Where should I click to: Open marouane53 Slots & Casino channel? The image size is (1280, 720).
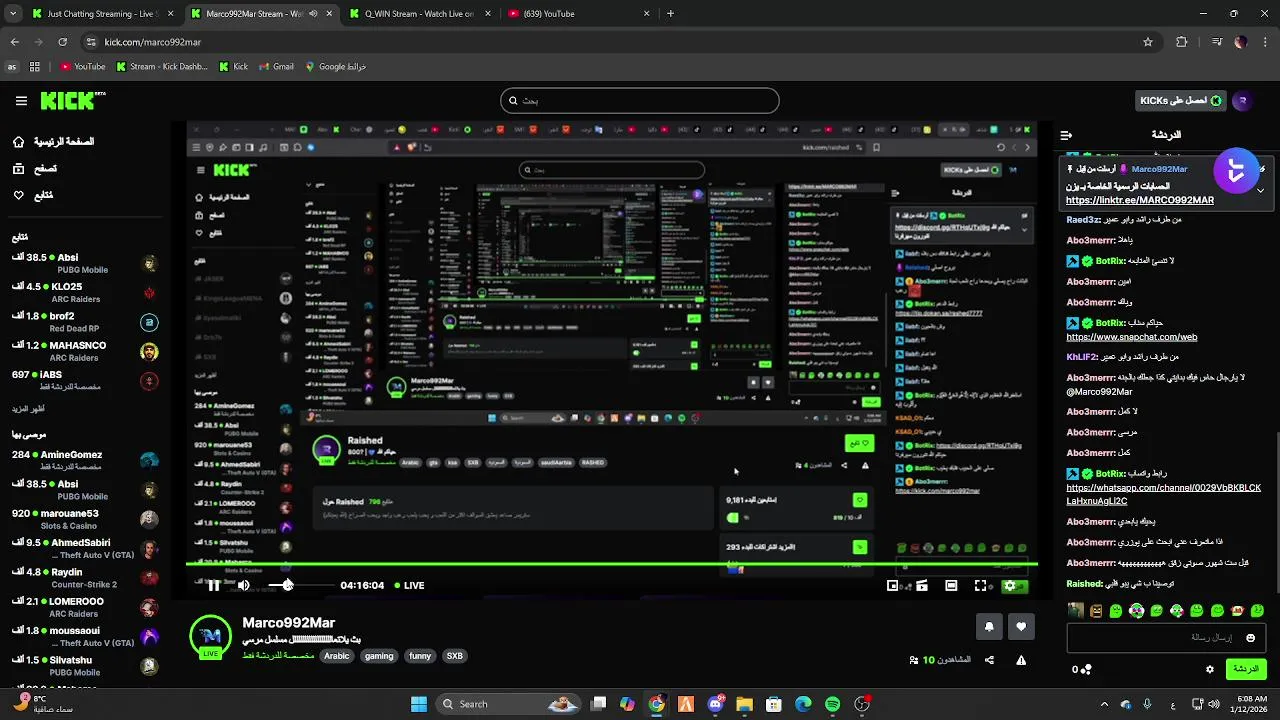pos(85,519)
